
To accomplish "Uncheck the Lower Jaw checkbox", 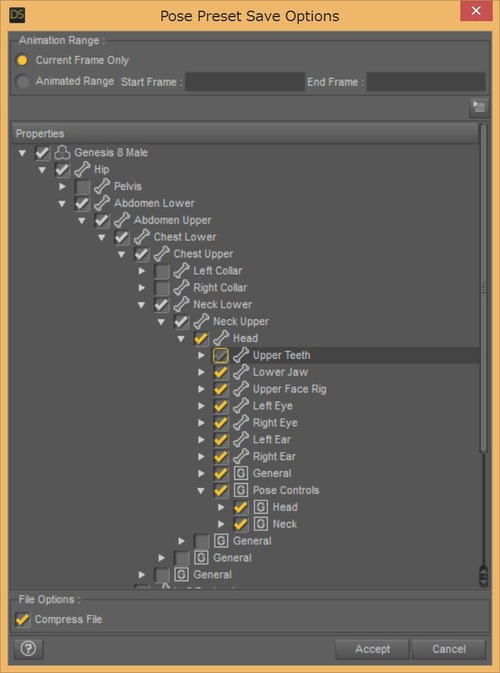I will [x=221, y=372].
